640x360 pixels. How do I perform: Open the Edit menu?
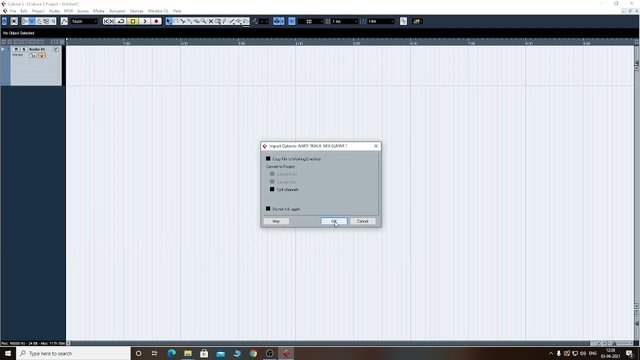point(24,11)
